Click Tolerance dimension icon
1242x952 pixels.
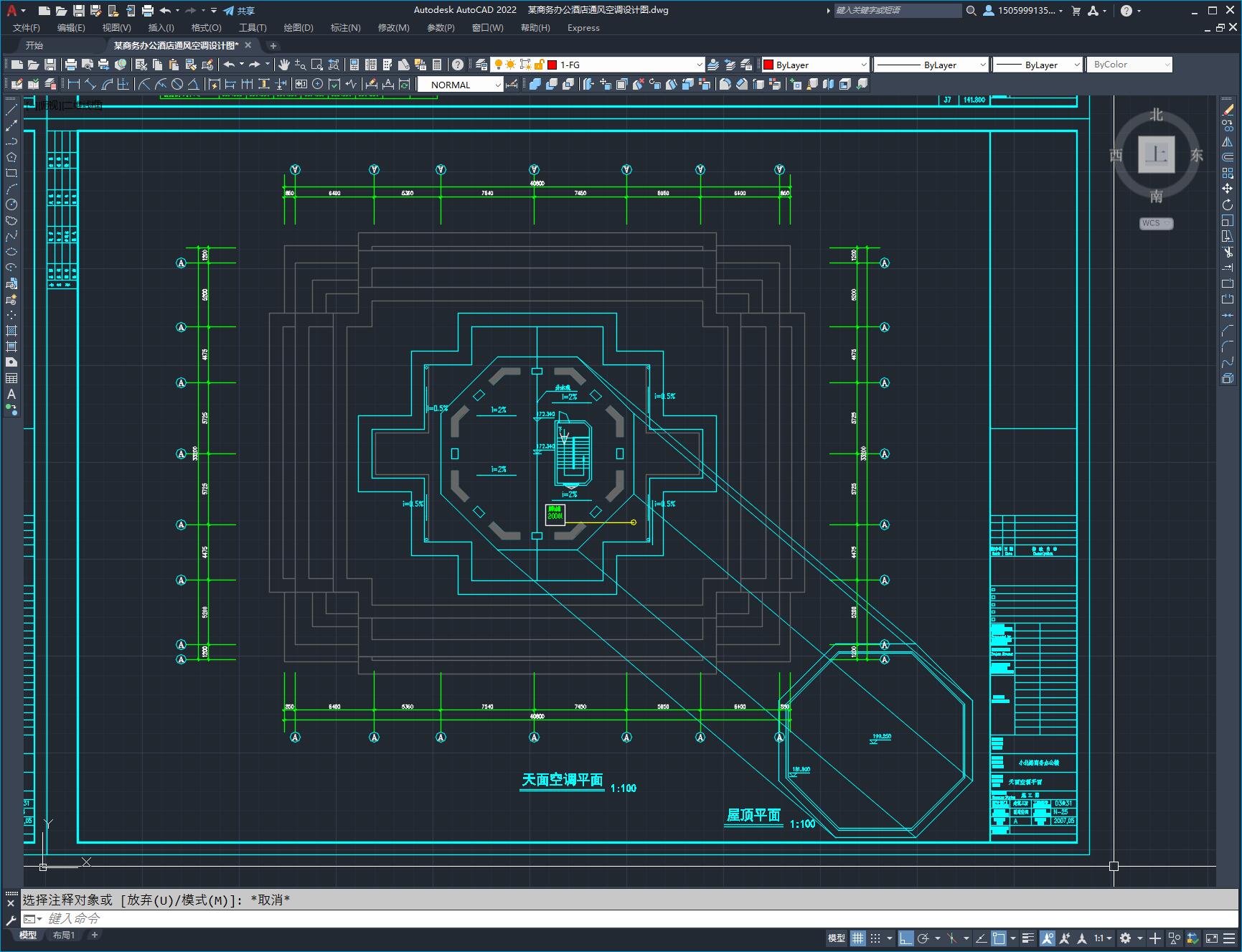point(301,85)
